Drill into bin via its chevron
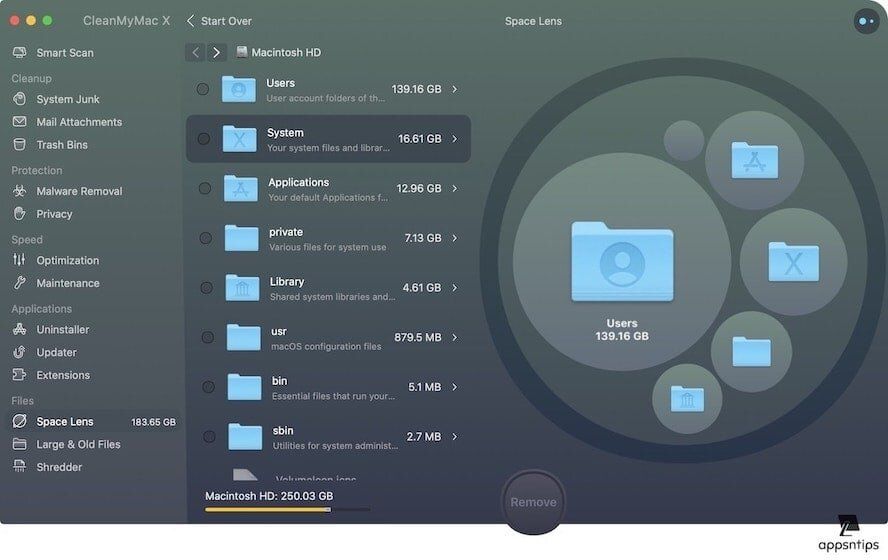888x560 pixels. [455, 387]
